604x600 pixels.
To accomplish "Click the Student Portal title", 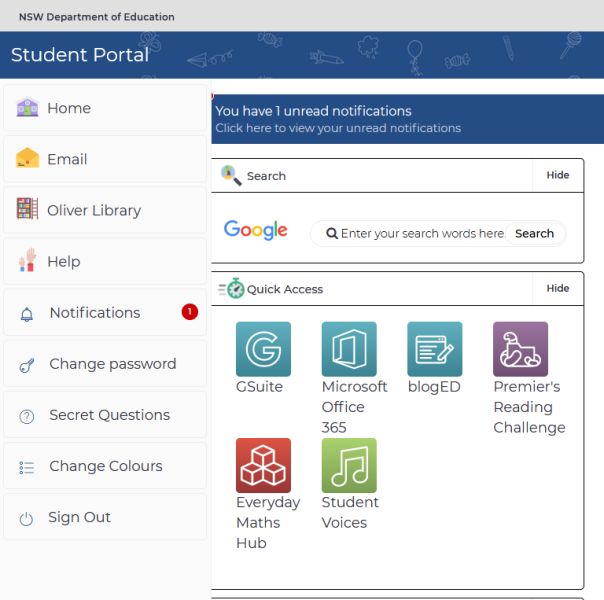I will [x=80, y=55].
